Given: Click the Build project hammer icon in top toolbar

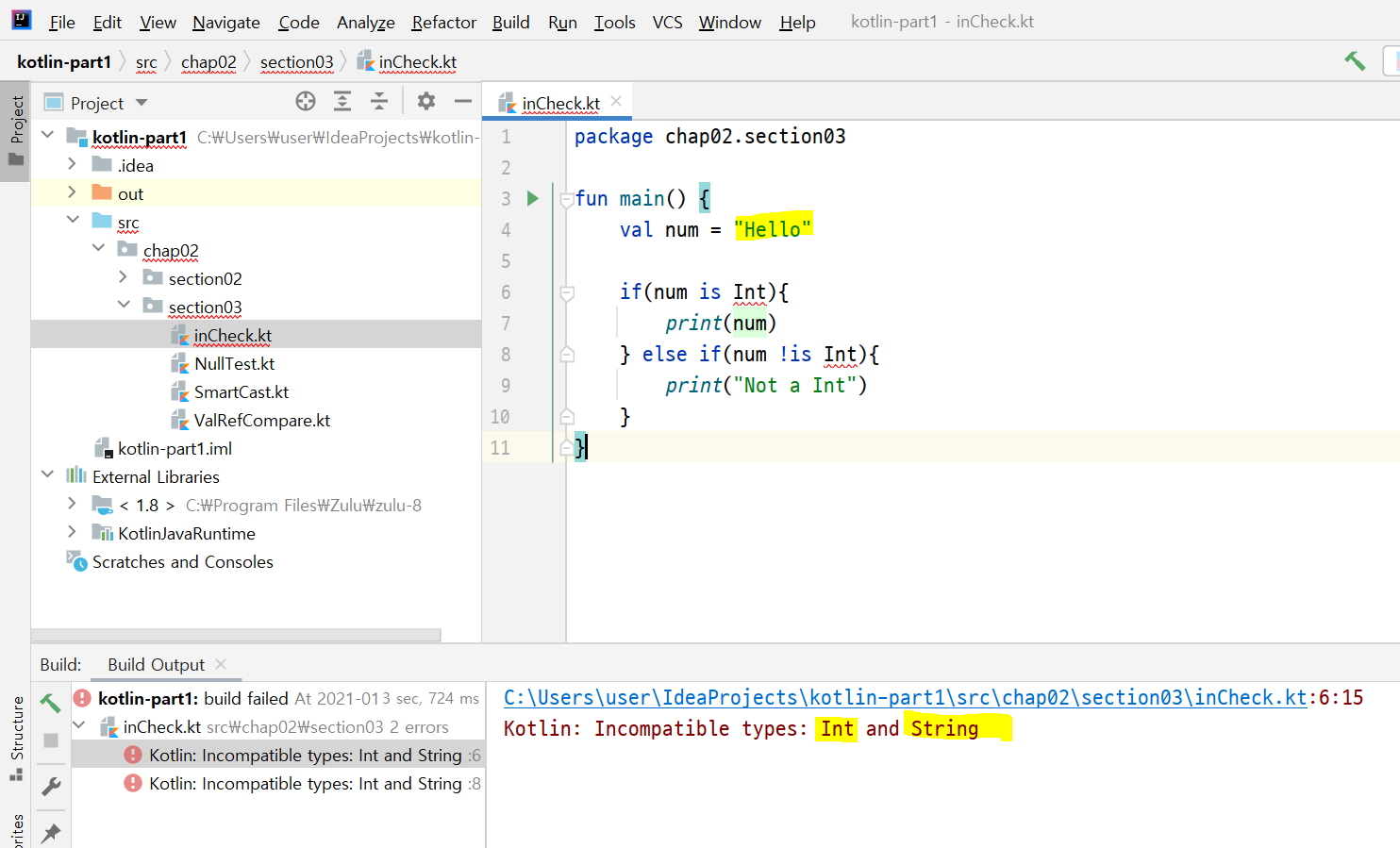Looking at the screenshot, I should [1355, 61].
